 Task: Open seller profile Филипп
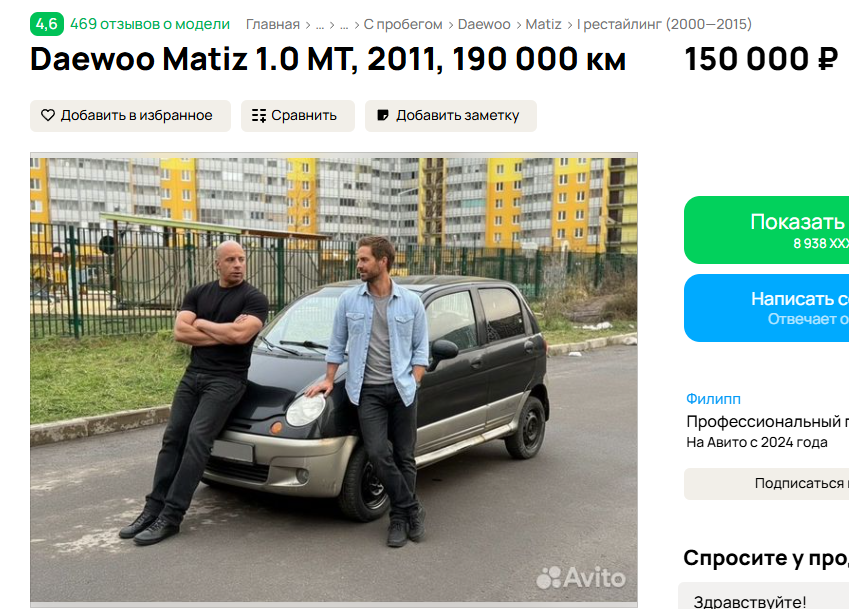[713, 399]
